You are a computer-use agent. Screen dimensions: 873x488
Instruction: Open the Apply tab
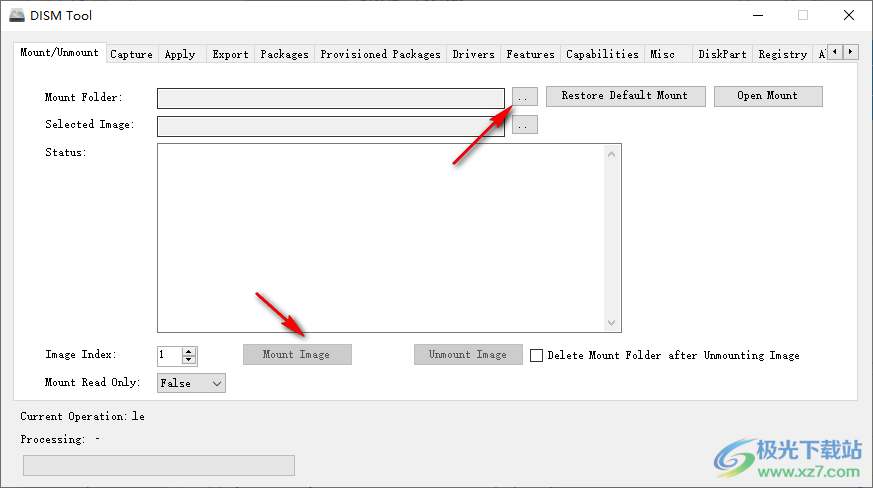click(180, 54)
